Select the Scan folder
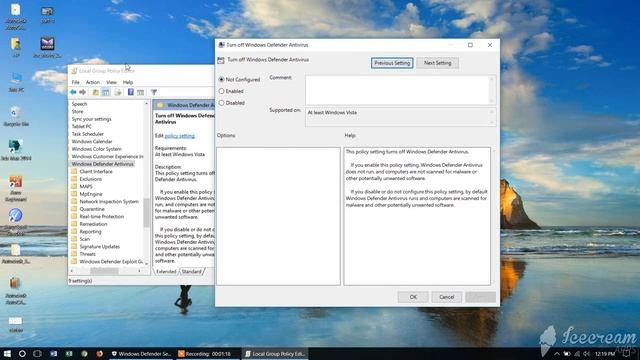 (x=84, y=239)
